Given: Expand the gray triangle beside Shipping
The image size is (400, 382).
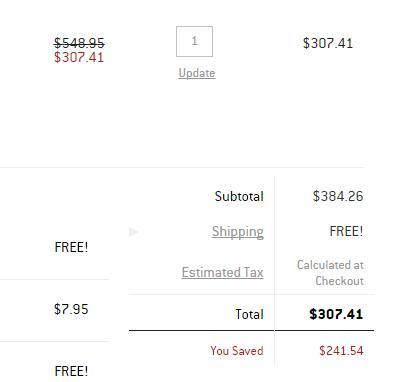Looking at the screenshot, I should tap(134, 231).
